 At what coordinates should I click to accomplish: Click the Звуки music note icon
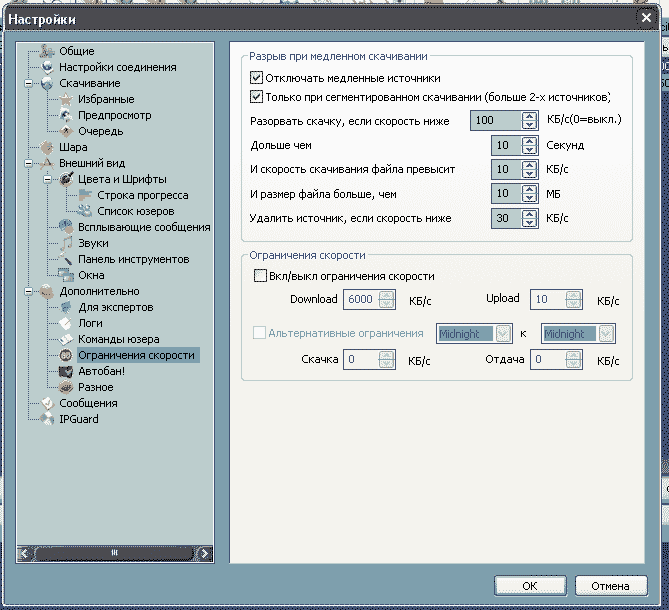point(66,243)
